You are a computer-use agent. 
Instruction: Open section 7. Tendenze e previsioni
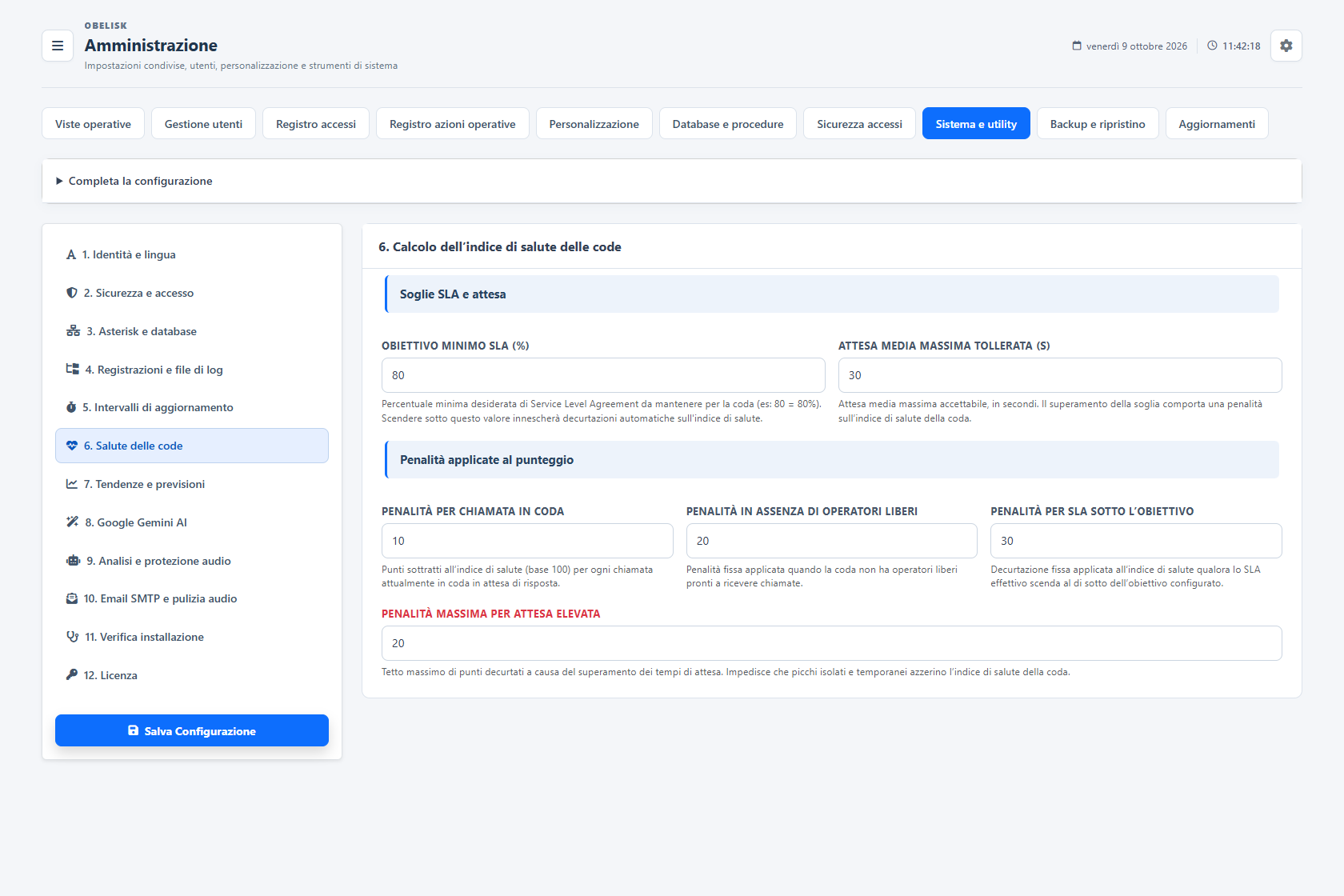pos(192,484)
